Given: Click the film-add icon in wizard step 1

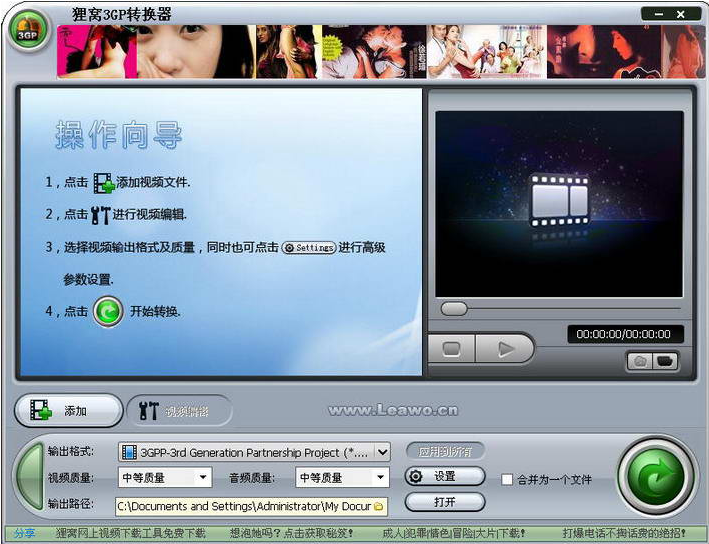Looking at the screenshot, I should (x=104, y=183).
